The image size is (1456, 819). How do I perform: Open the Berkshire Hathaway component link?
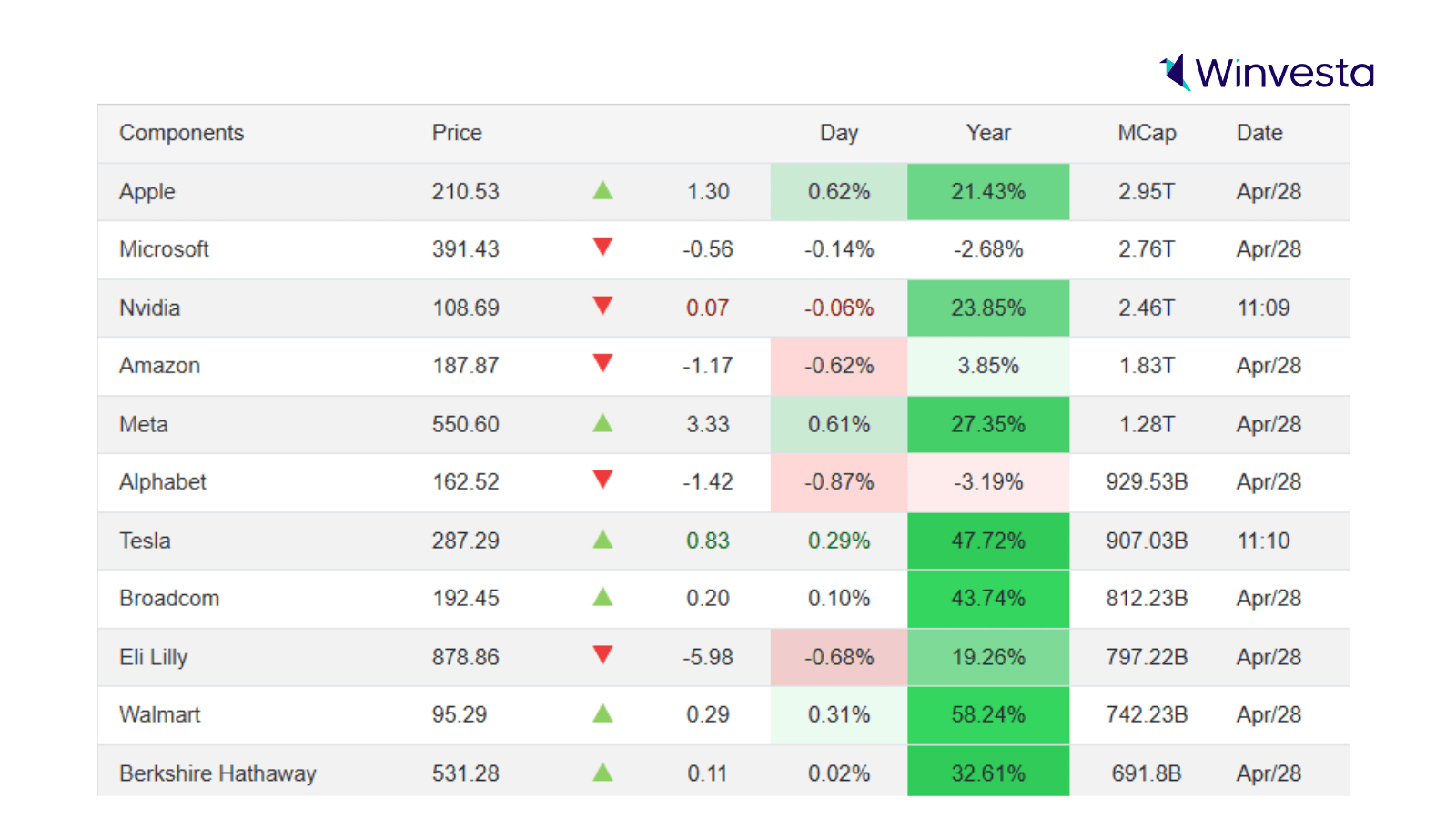(217, 773)
